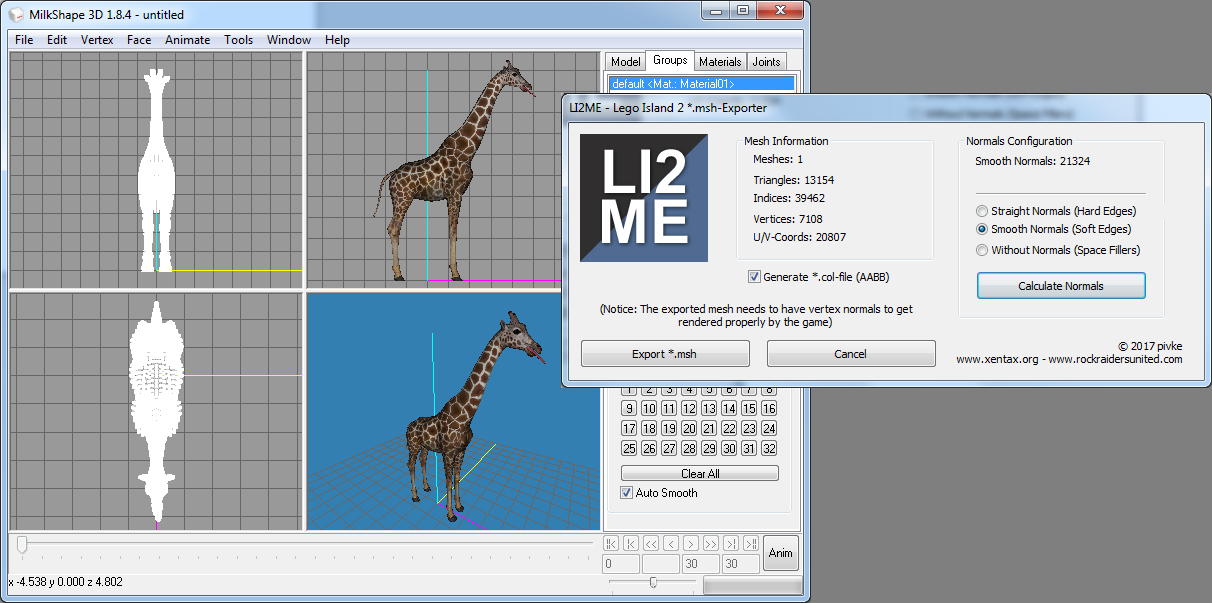Step one frame forward (>) button
1212x603 pixels.
pos(691,543)
